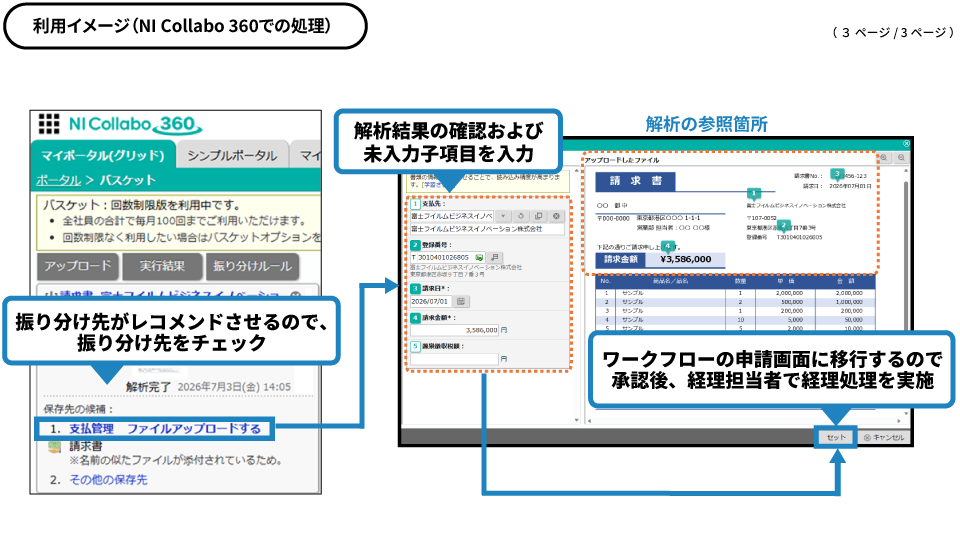Close the analysis dialog with top-right x
Viewport: 960px width, 540px height.
click(x=906, y=144)
